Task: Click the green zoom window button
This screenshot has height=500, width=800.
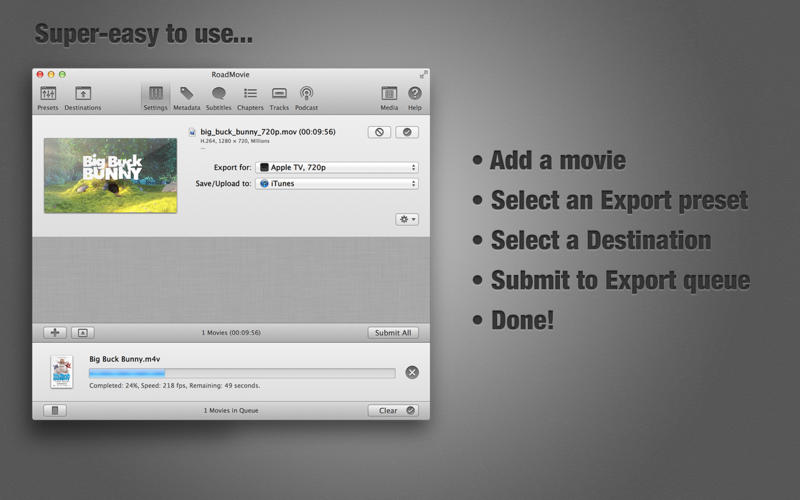Action: point(62,74)
